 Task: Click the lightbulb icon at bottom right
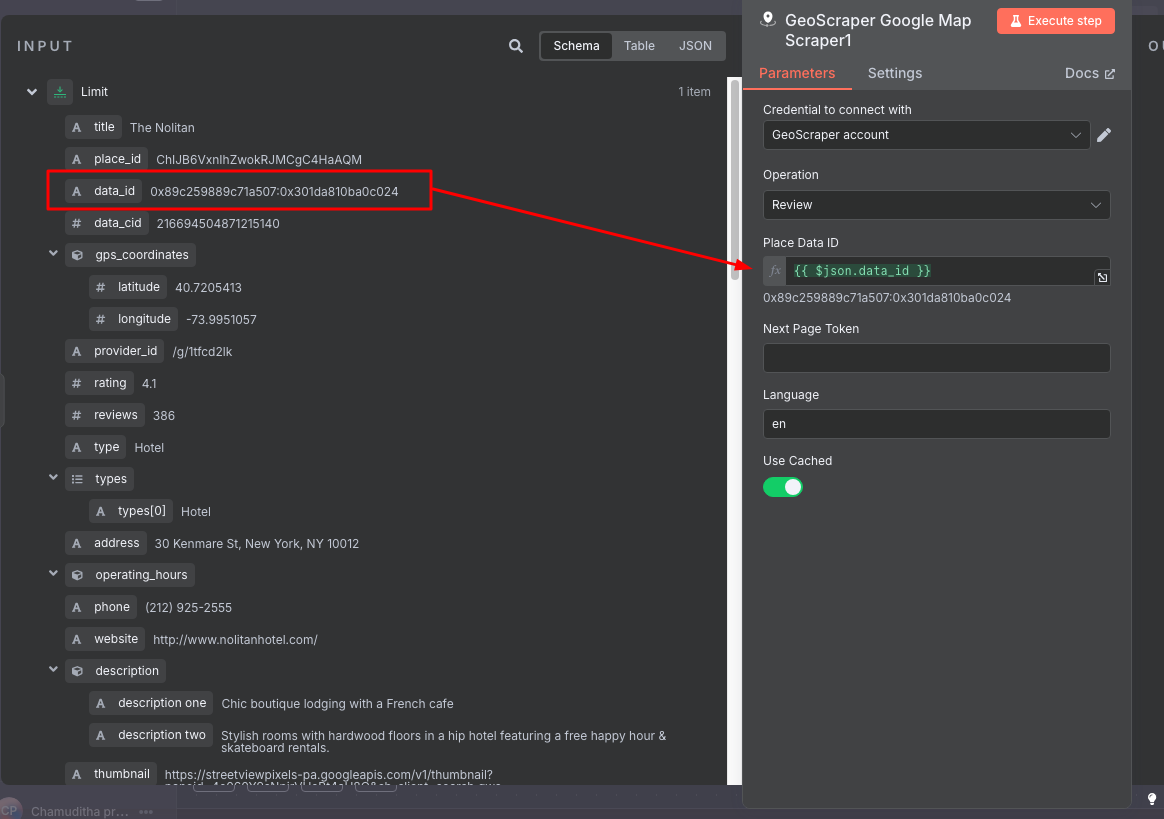coord(1151,799)
